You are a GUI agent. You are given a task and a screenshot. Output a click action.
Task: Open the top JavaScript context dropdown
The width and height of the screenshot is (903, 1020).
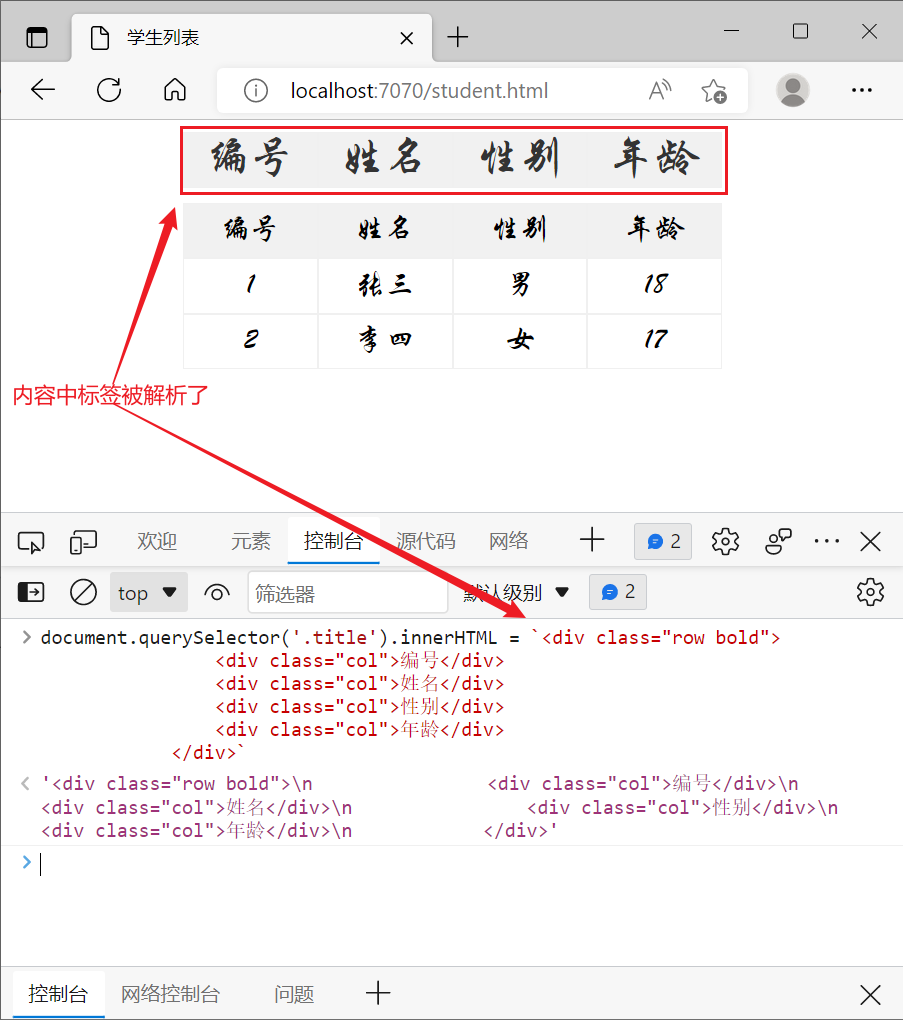point(148,592)
